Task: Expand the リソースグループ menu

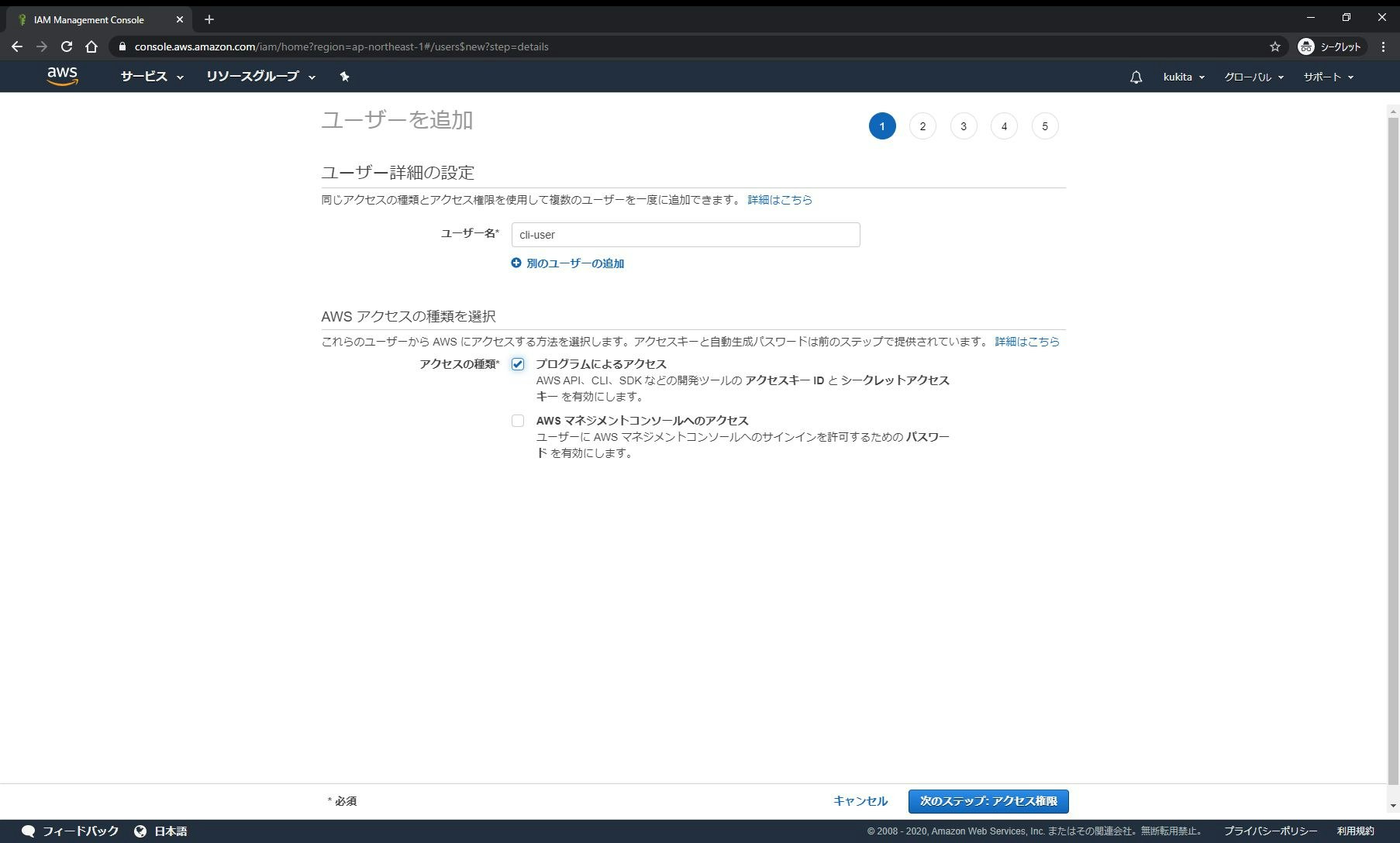Action: (260, 76)
